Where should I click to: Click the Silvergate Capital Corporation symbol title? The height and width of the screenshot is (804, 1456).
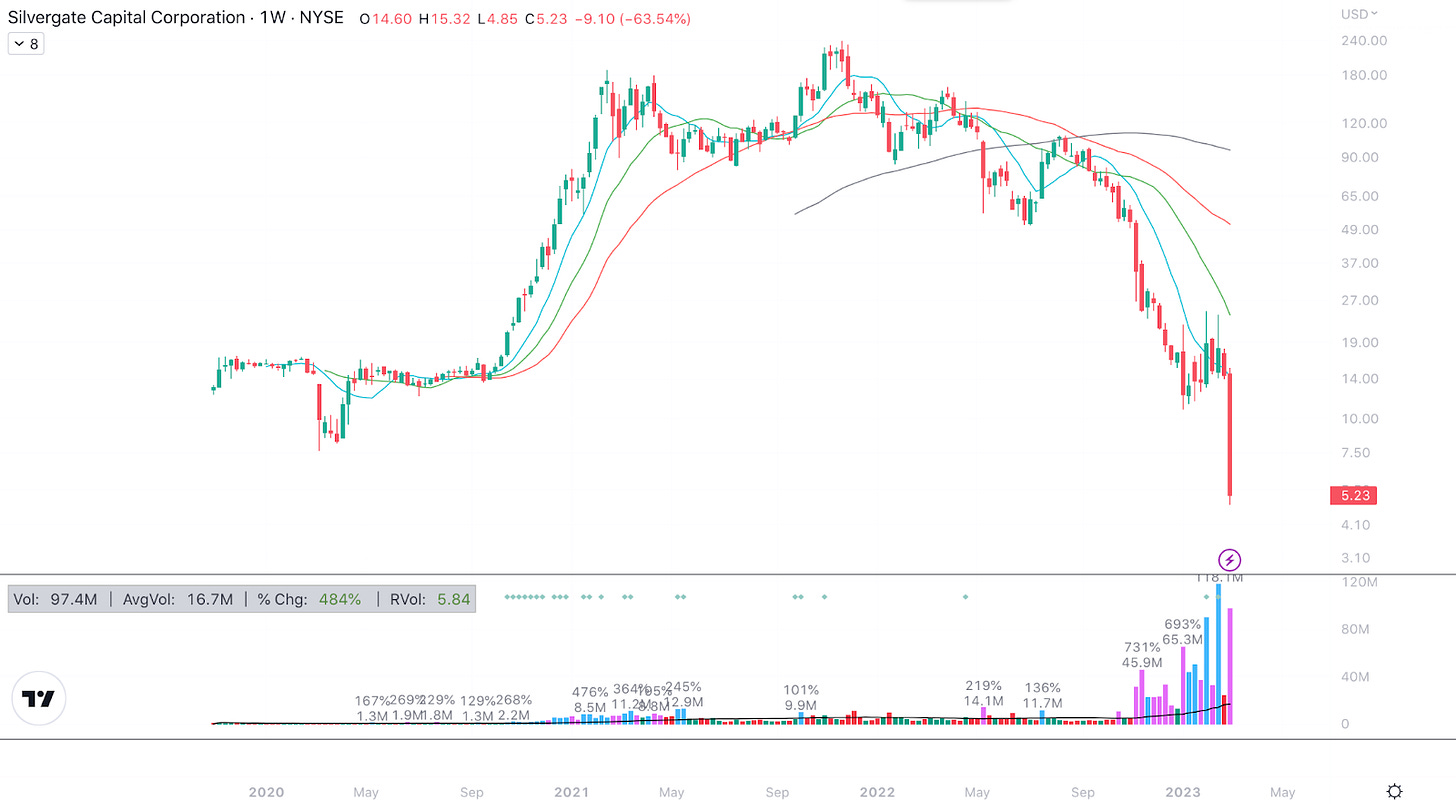click(x=127, y=18)
